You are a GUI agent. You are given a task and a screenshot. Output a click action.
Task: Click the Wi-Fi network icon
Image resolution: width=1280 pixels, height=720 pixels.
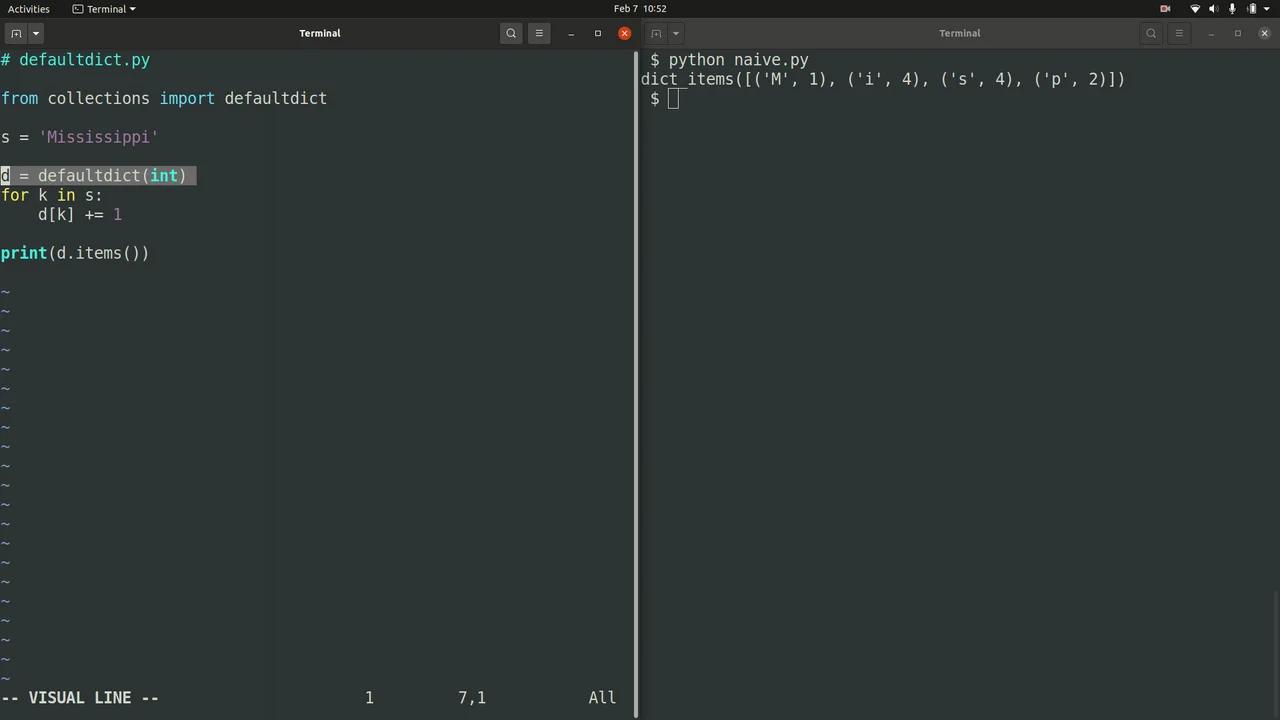tap(1194, 9)
